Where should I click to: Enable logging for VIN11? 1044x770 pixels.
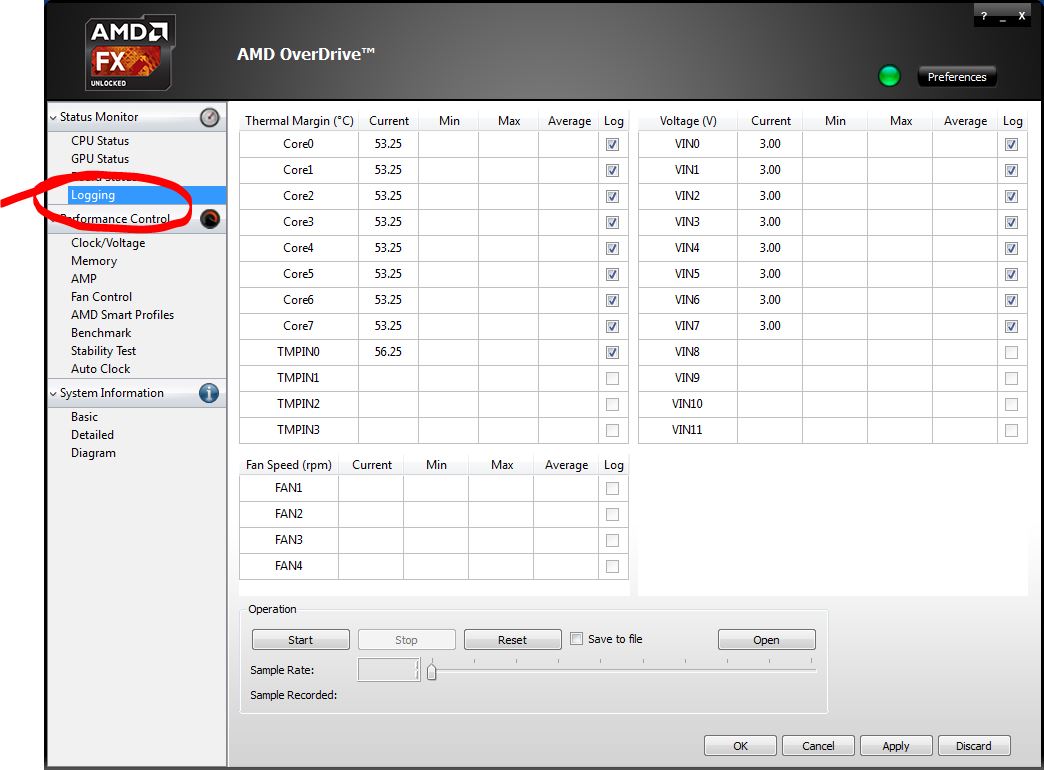point(1011,430)
